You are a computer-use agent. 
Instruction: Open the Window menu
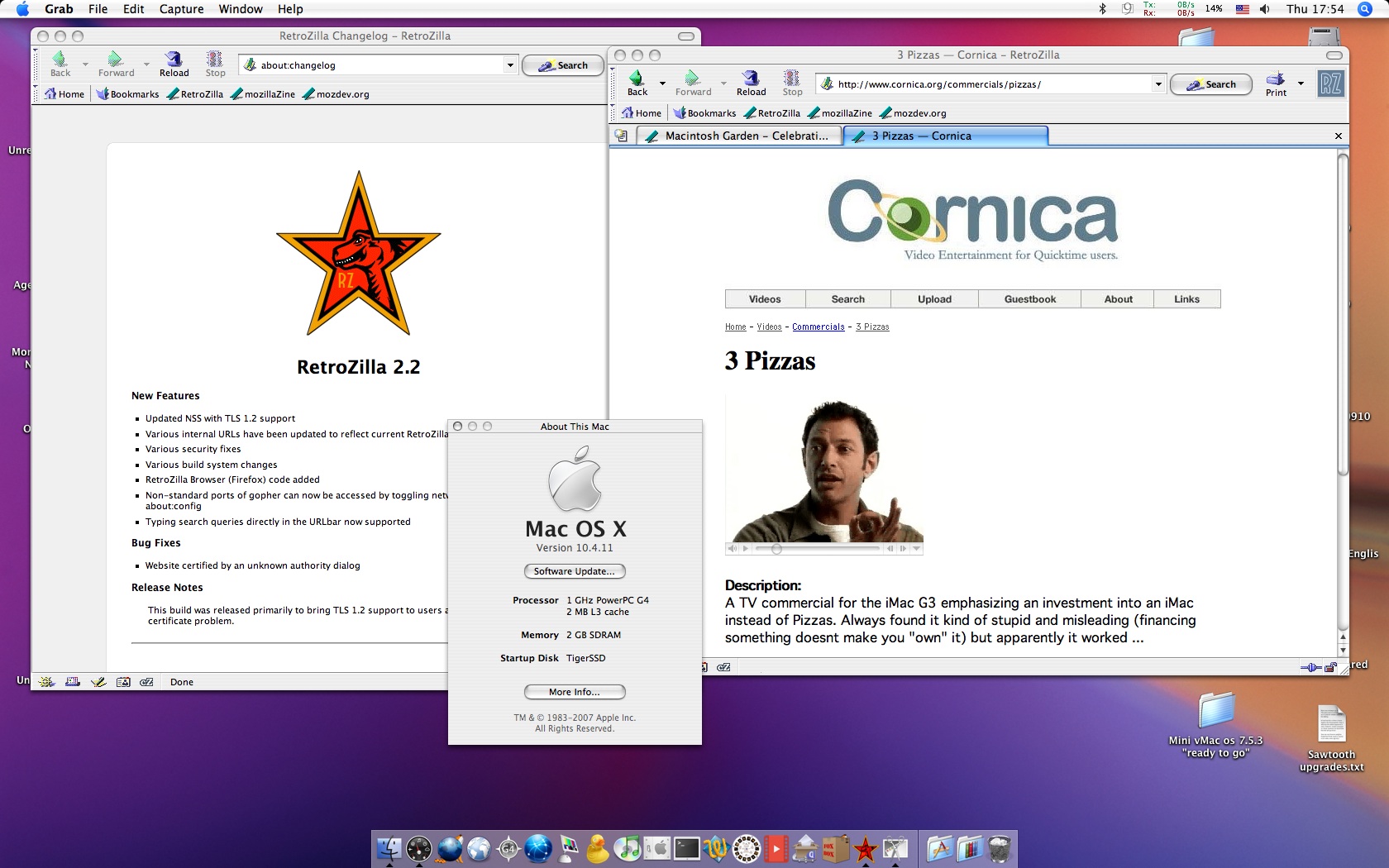[x=241, y=9]
